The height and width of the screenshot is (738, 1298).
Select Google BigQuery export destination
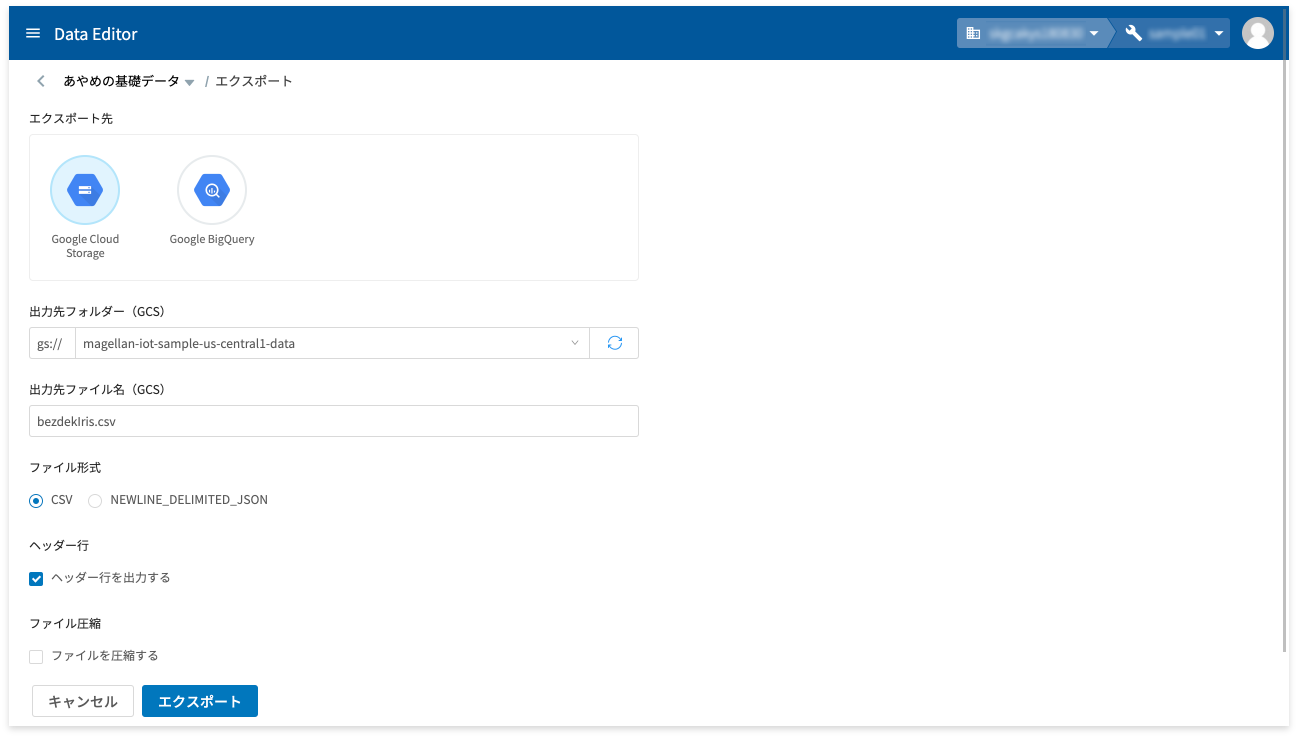pyautogui.click(x=212, y=190)
